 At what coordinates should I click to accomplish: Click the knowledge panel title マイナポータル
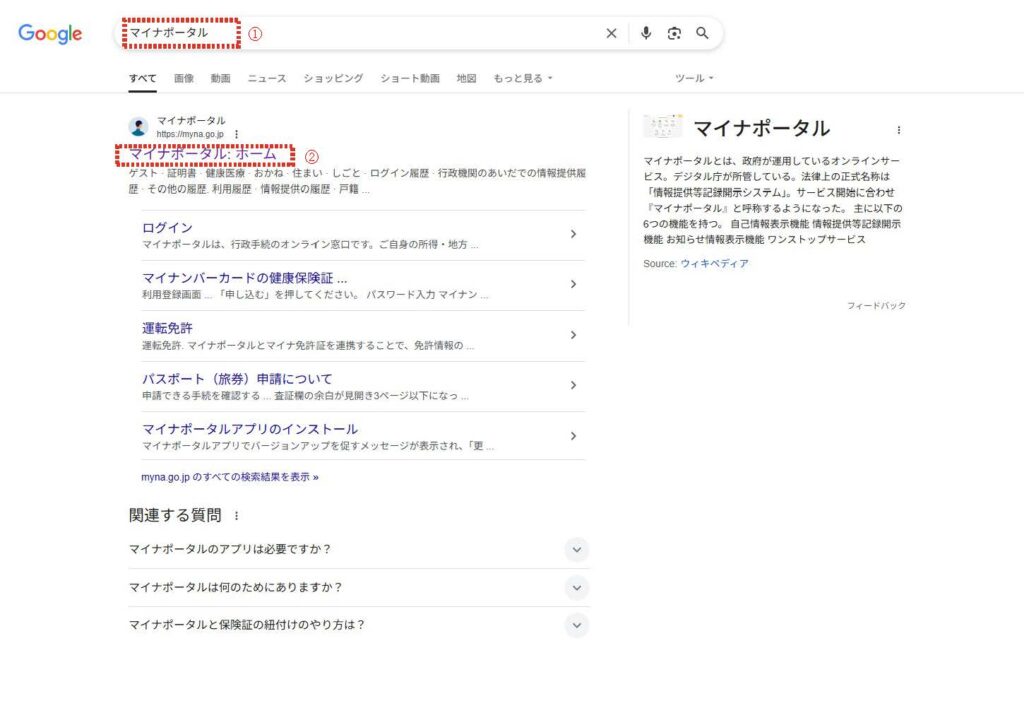pos(761,129)
